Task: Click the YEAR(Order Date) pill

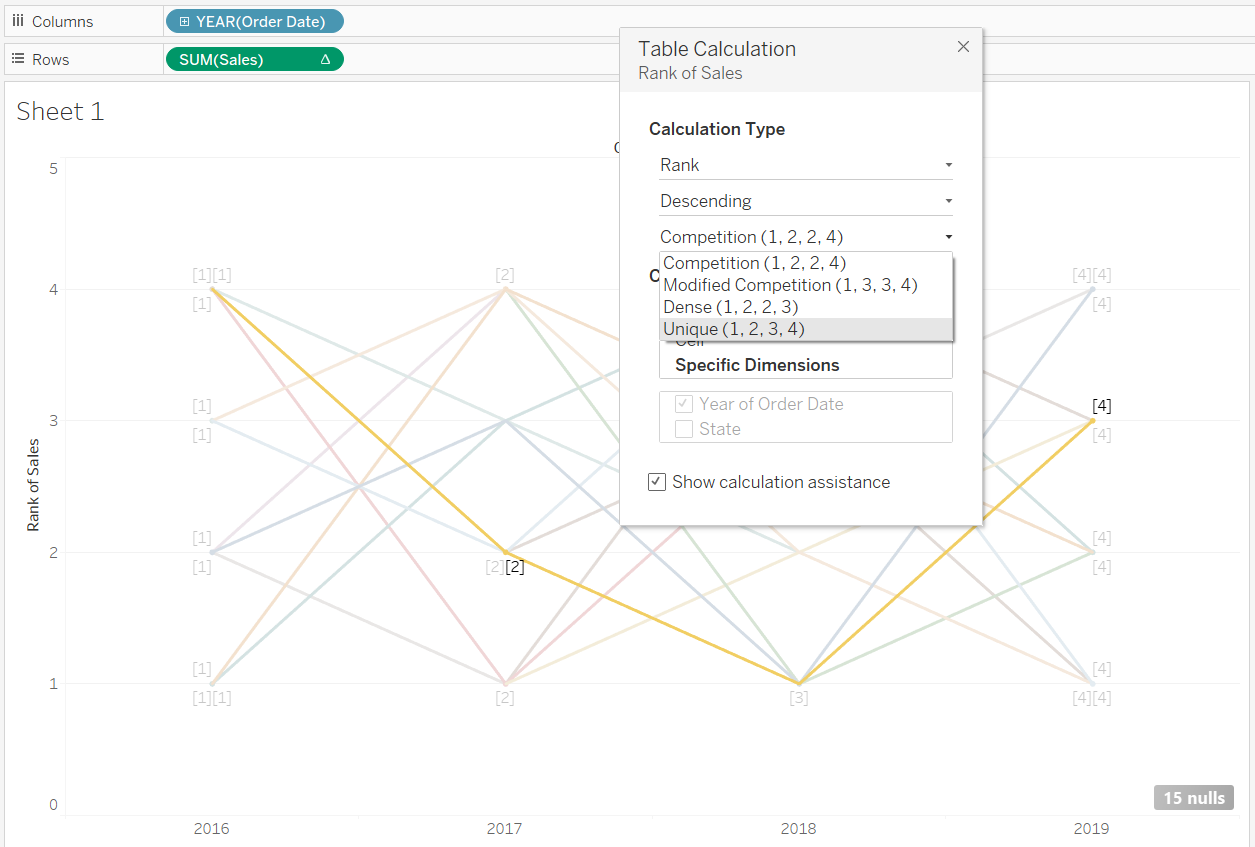Action: (x=254, y=21)
